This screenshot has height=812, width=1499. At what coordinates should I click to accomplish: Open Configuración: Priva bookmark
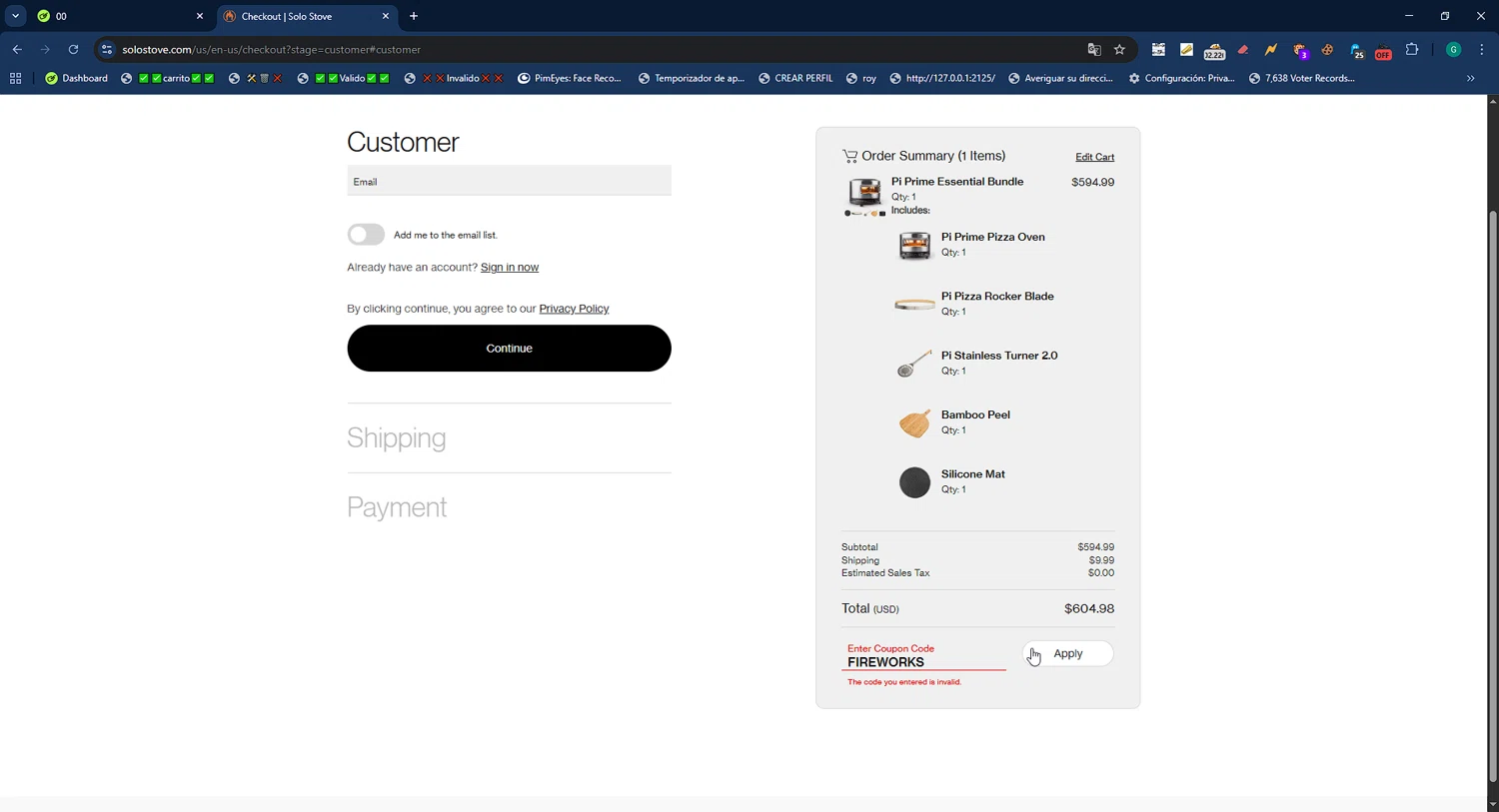[1181, 78]
